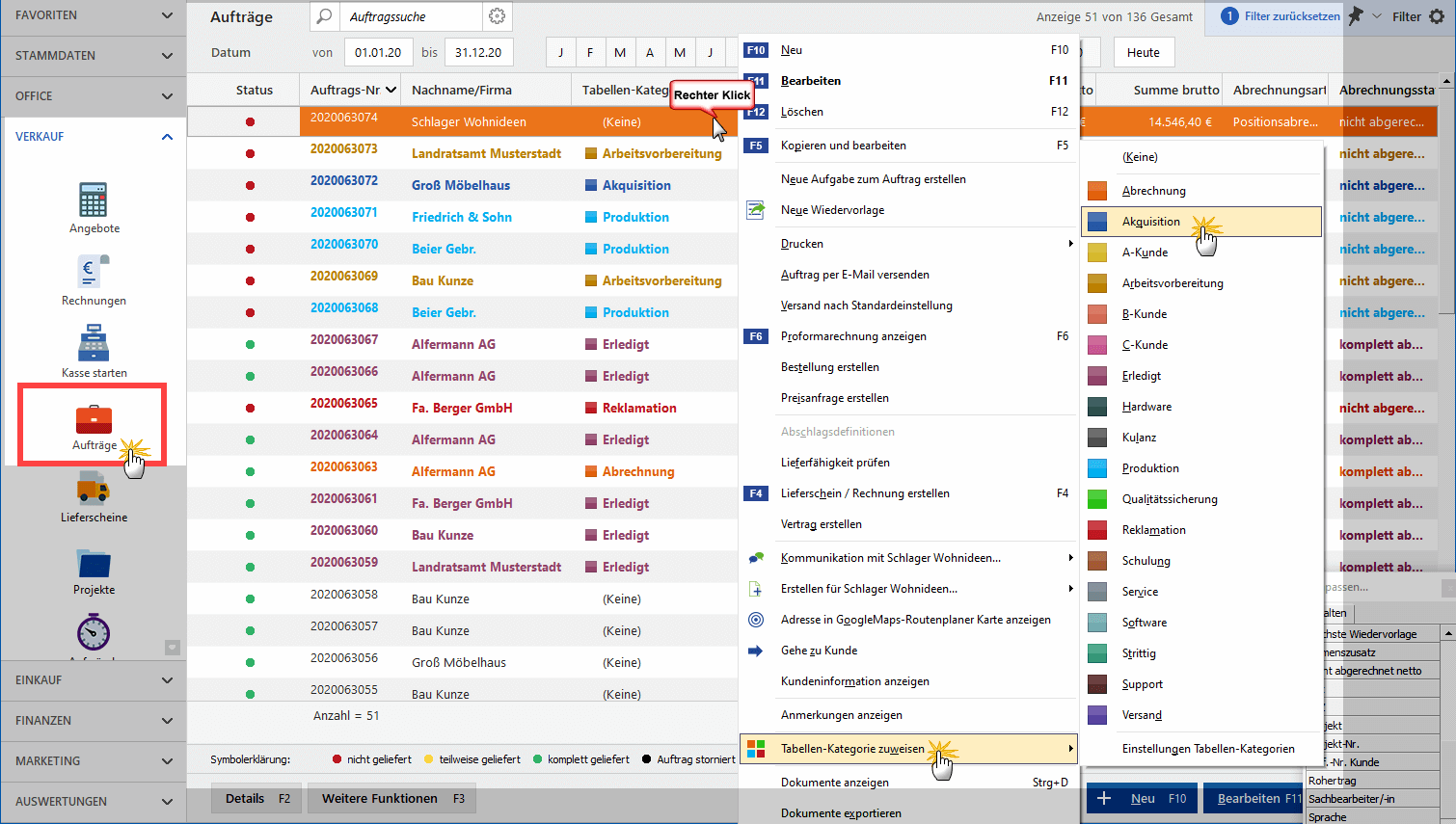Click the Neue Wiedervorlage icon
This screenshot has height=824, width=1456.
(x=756, y=210)
